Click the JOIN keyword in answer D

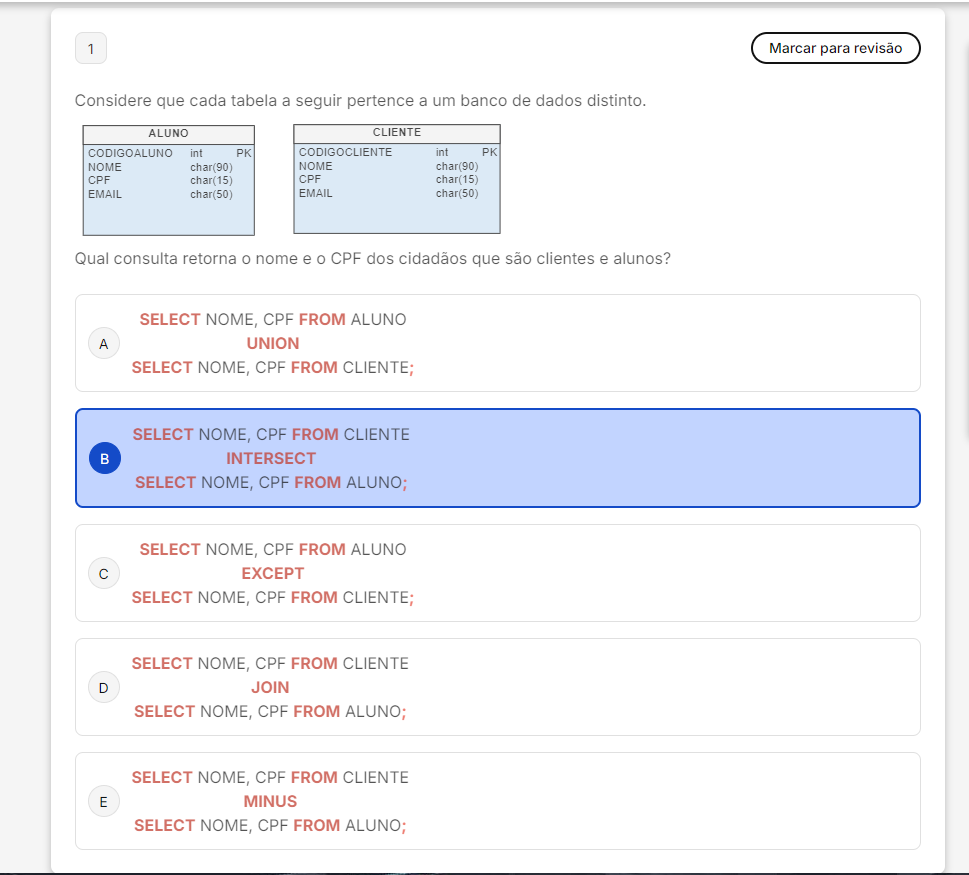coord(270,688)
